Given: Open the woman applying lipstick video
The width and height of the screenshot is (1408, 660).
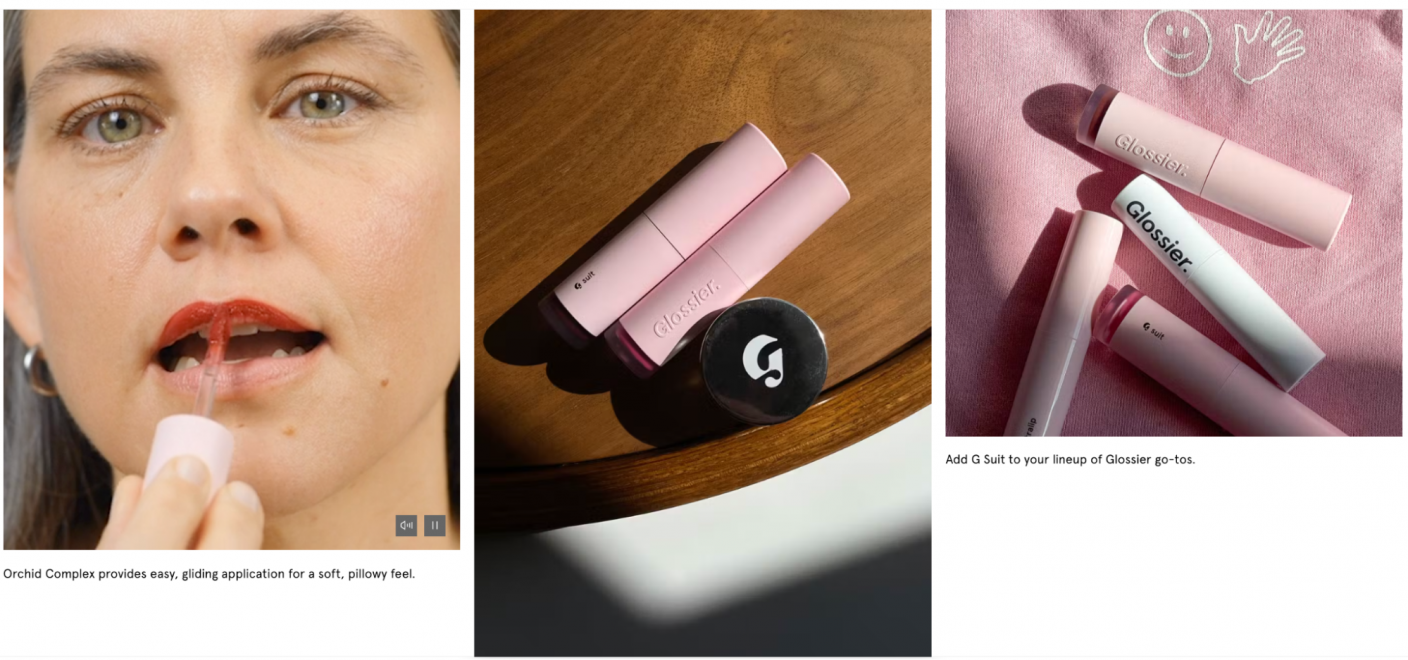Looking at the screenshot, I should click(232, 280).
